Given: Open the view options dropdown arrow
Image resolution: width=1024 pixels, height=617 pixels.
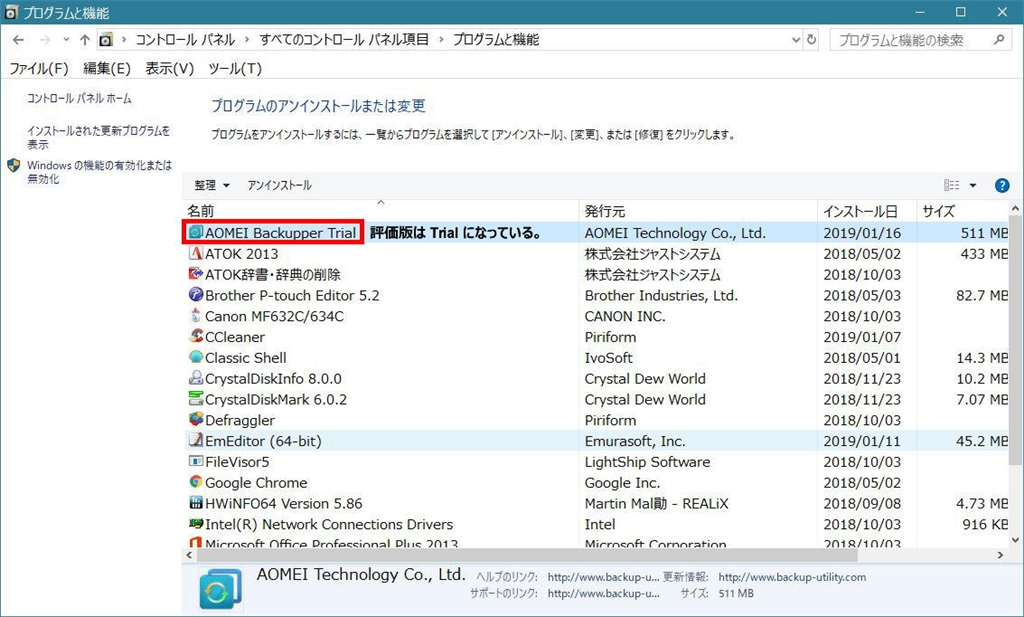Looking at the screenshot, I should click(972, 185).
